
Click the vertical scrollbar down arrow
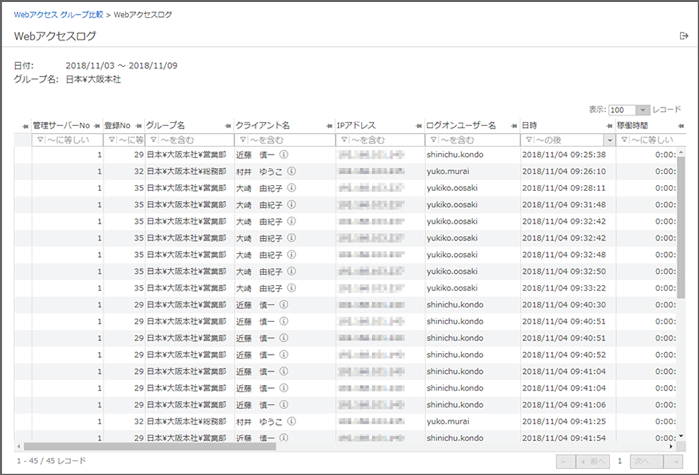click(x=681, y=437)
